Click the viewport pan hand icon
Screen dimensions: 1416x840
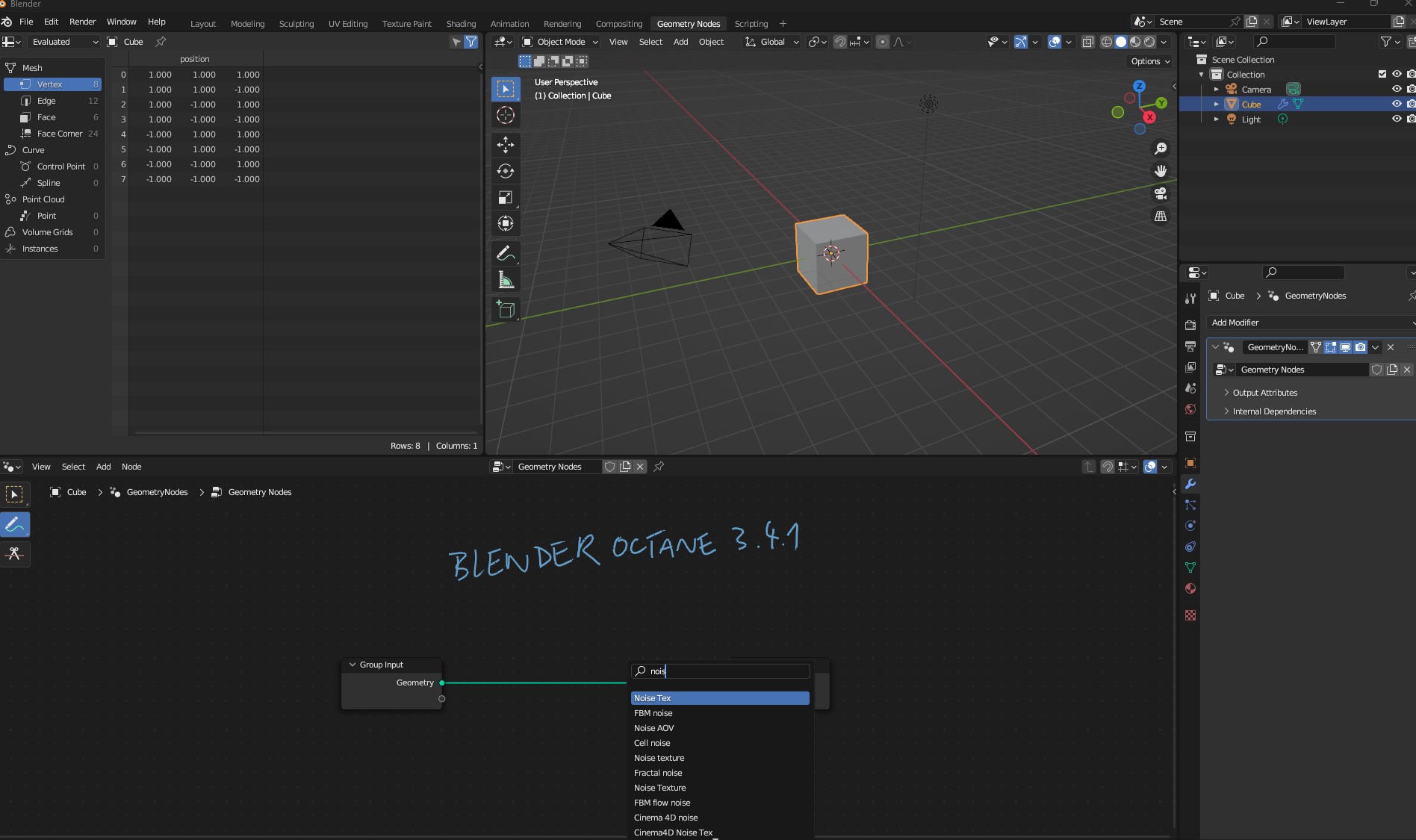(1161, 171)
